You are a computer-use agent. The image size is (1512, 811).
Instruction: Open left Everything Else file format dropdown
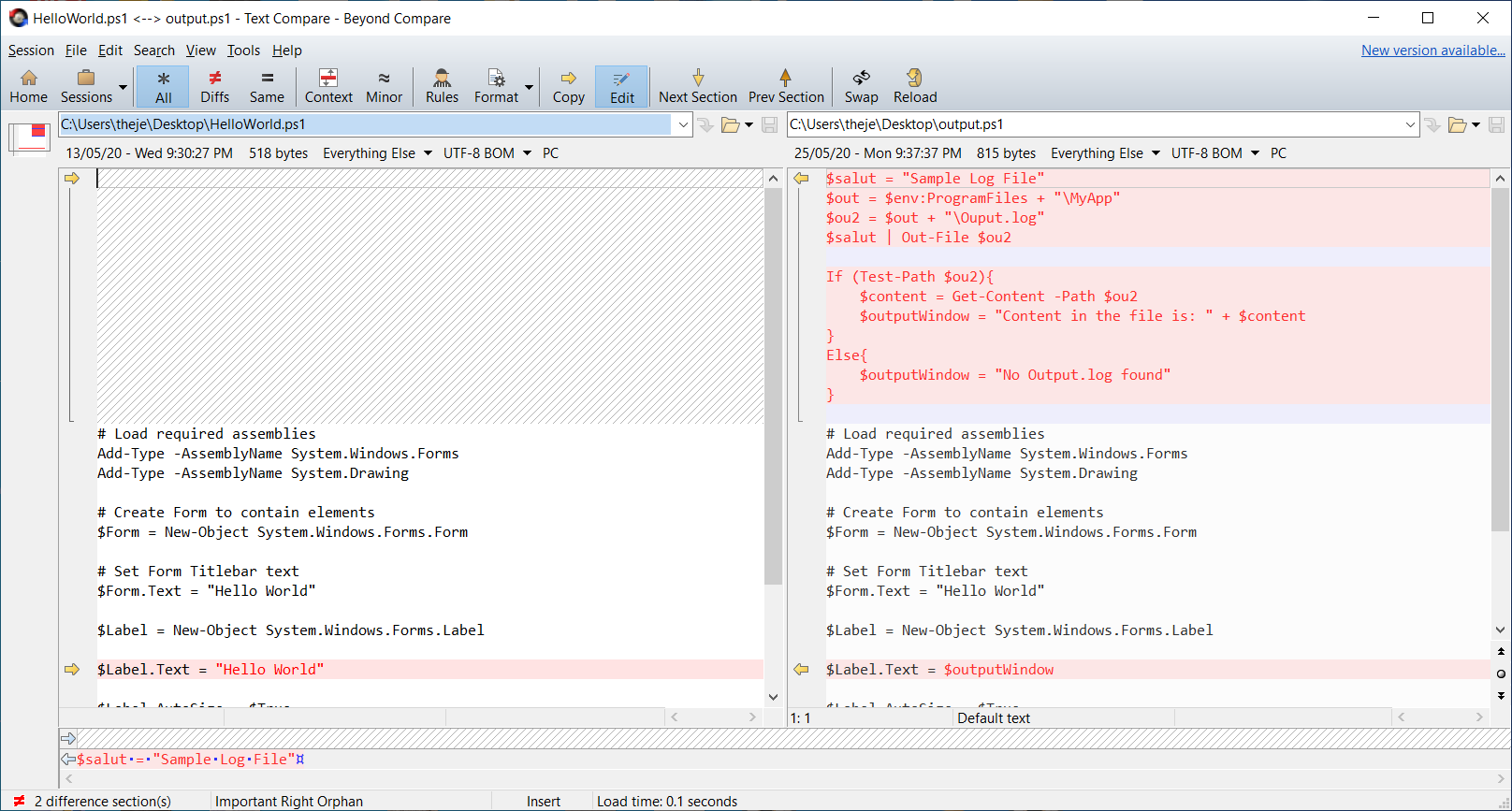click(377, 153)
